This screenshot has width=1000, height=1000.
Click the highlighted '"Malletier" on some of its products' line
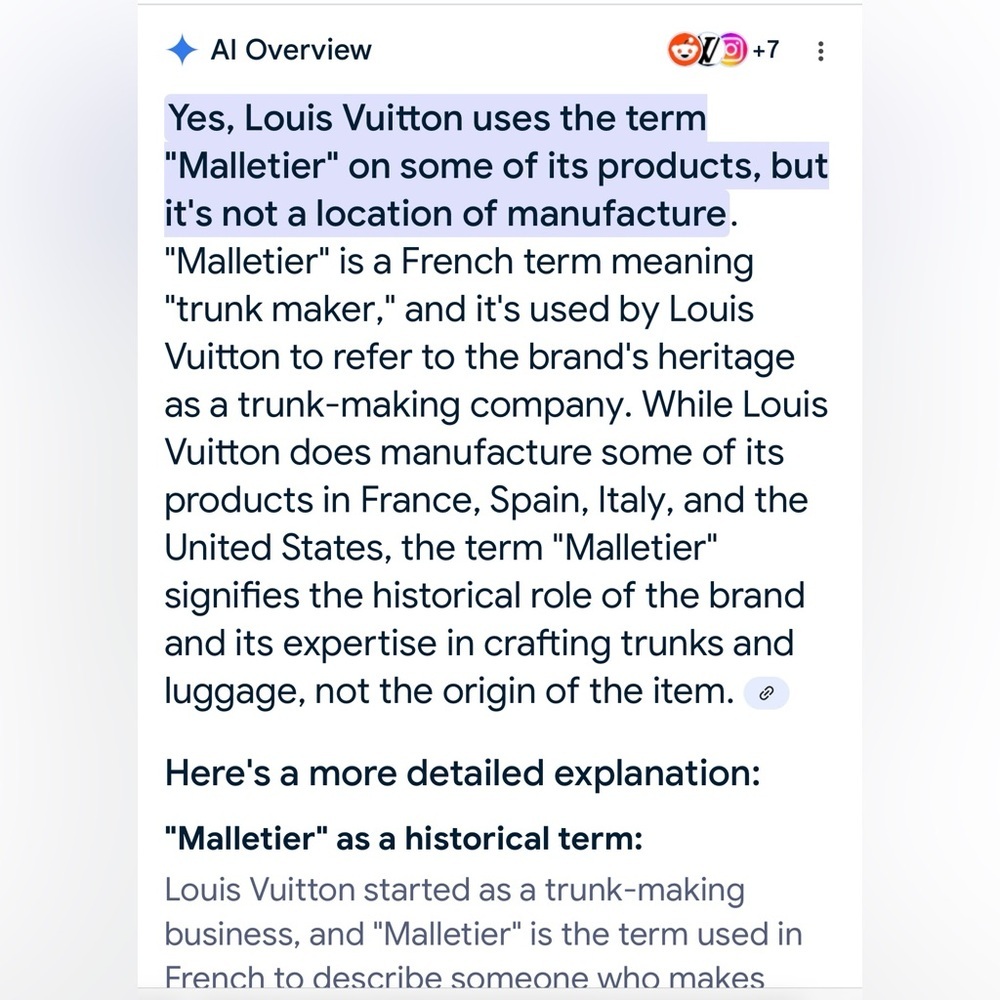coord(496,167)
